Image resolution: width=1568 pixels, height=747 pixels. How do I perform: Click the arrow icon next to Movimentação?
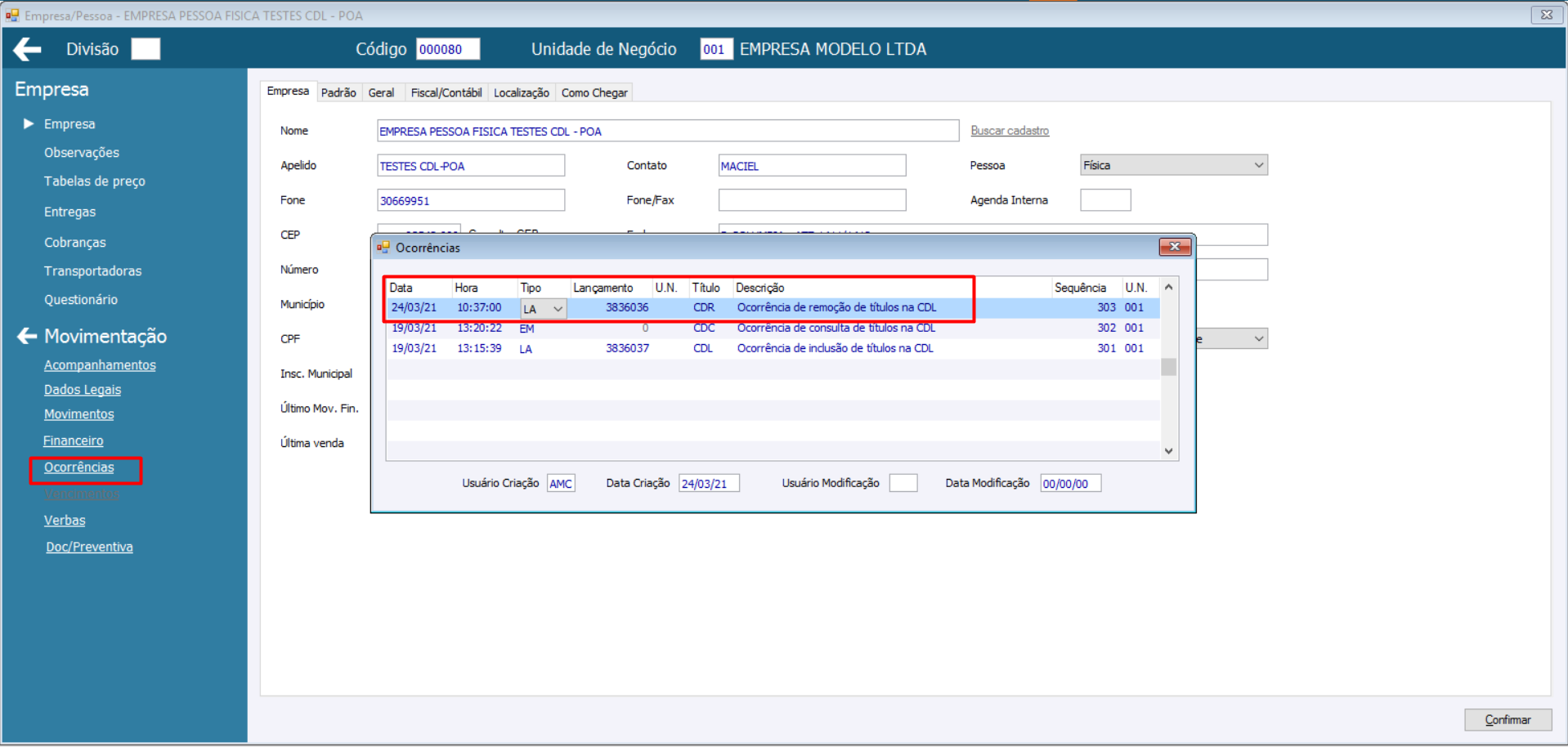(x=27, y=336)
